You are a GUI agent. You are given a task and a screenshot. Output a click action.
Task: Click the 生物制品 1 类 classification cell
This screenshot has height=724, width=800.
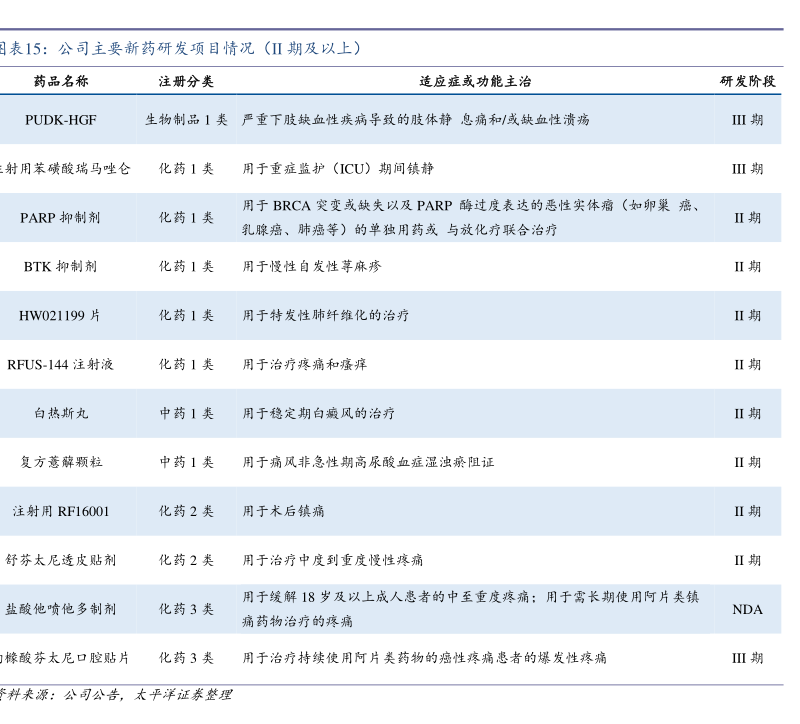point(186,120)
